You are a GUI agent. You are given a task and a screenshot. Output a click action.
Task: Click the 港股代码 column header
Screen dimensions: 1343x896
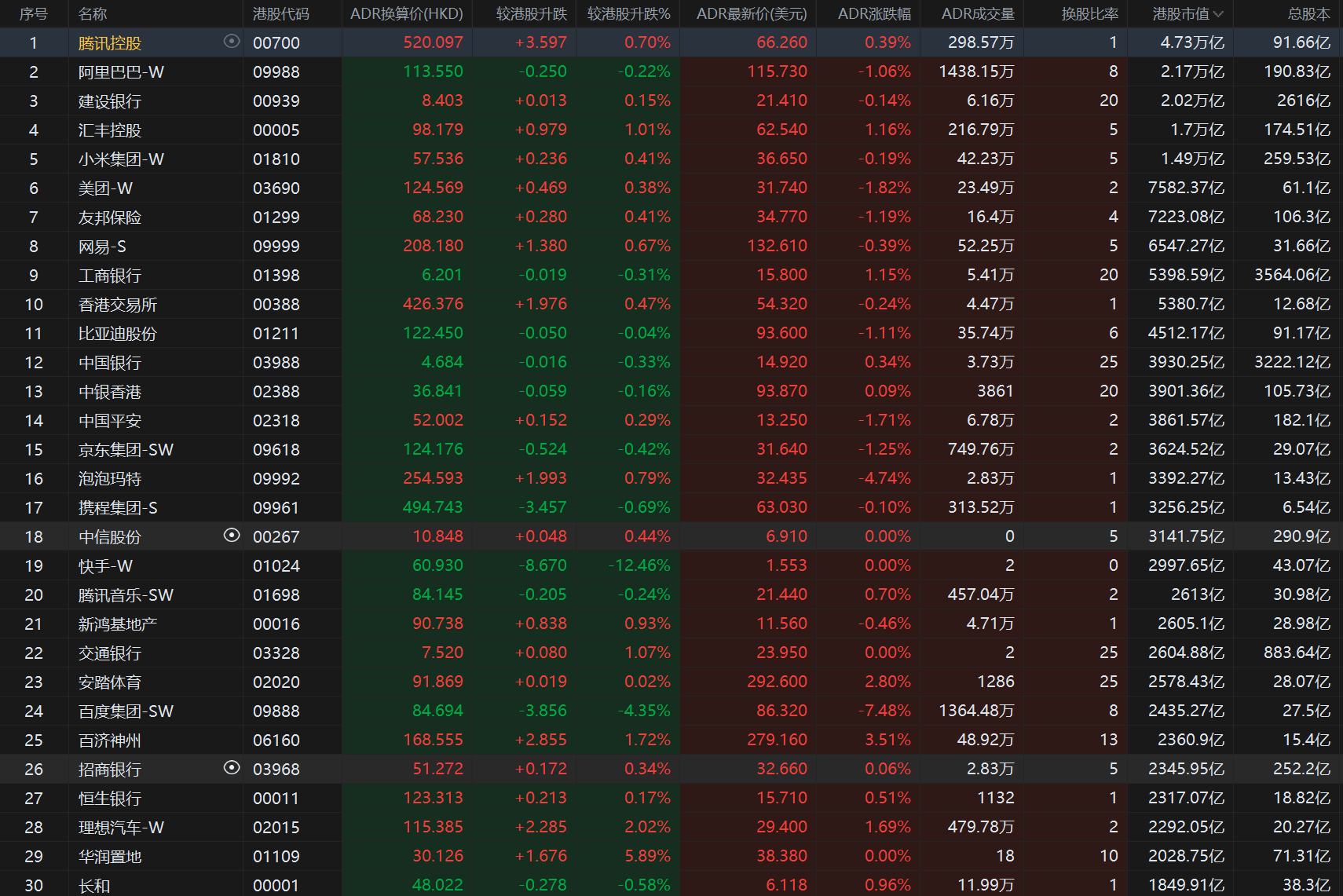click(x=280, y=14)
